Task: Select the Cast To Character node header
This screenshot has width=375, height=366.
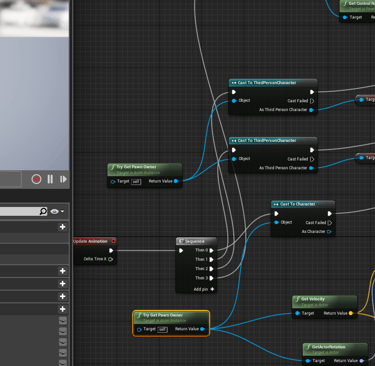Action: pyautogui.click(x=303, y=204)
